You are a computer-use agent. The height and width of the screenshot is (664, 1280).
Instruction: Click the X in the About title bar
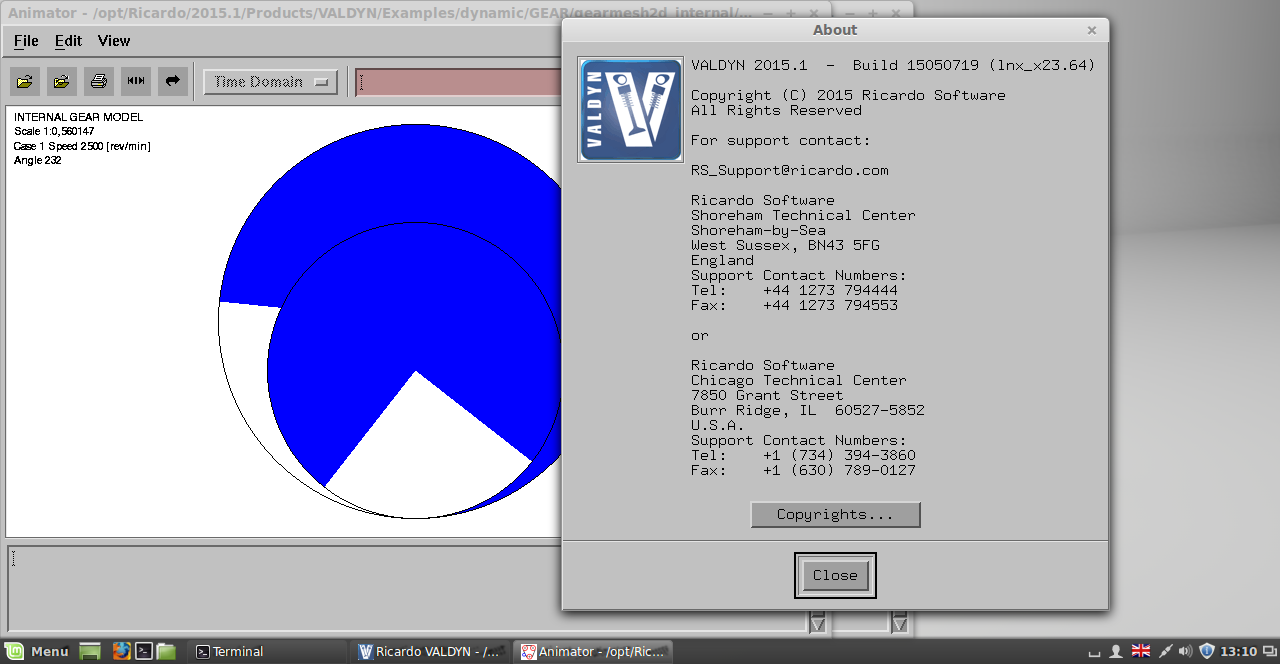pos(1092,30)
